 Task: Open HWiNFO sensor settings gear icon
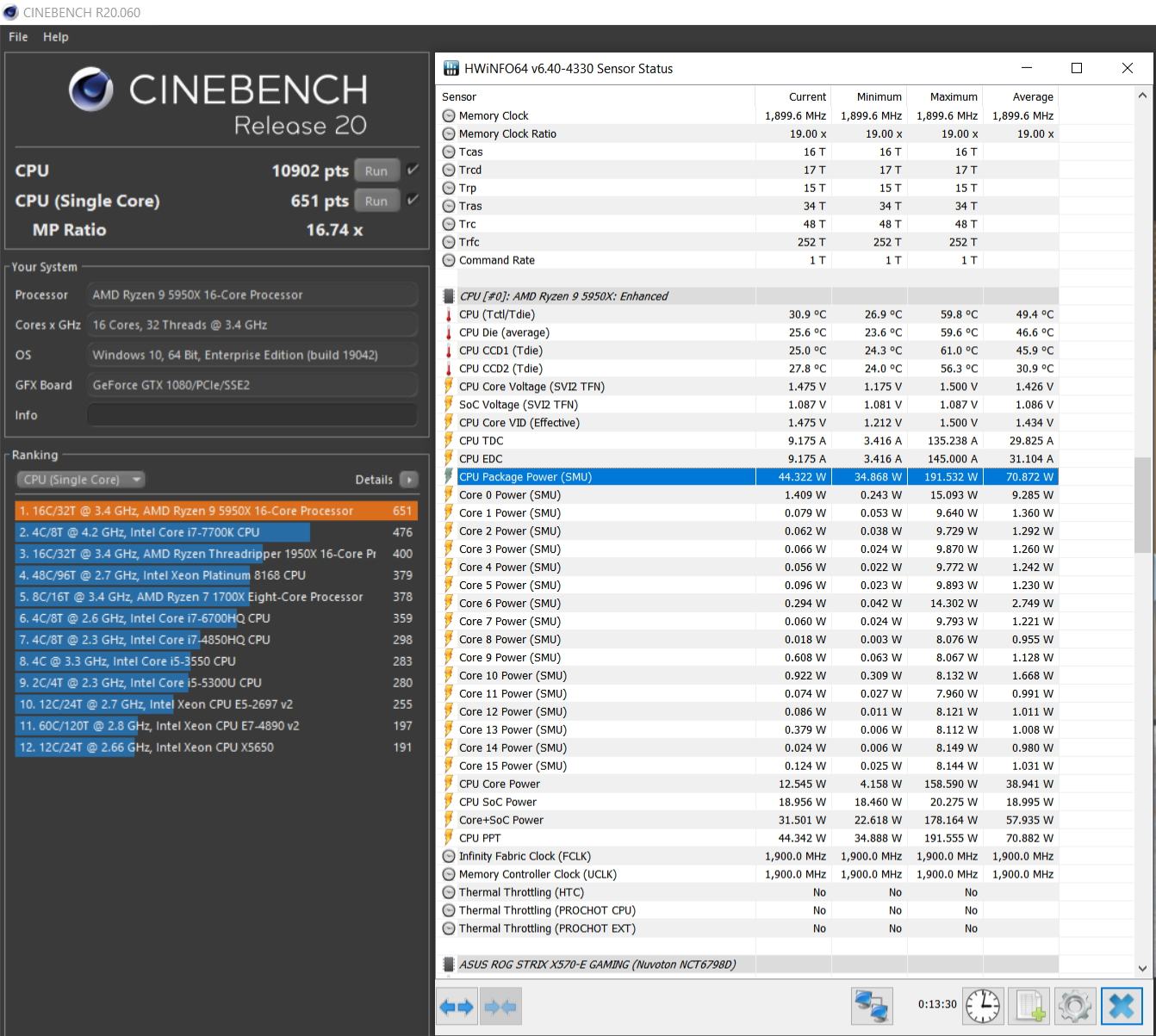[1075, 1005]
